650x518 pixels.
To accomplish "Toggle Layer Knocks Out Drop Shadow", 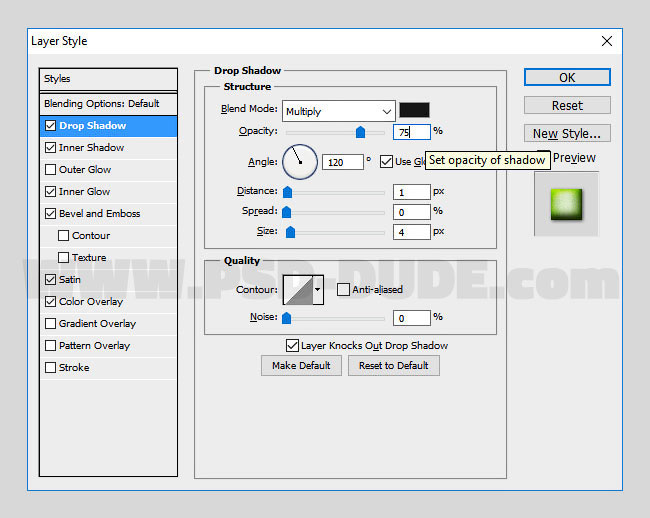I will pyautogui.click(x=292, y=345).
